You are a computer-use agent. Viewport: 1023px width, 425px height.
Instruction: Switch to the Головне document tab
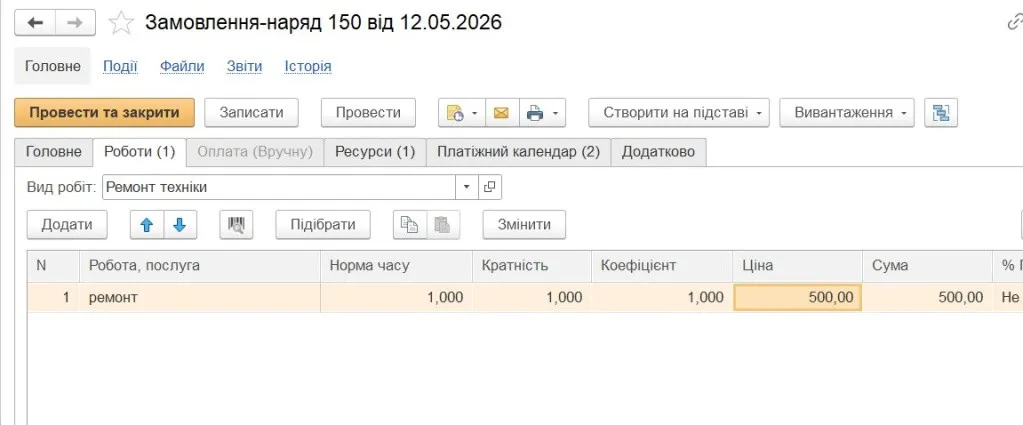tap(53, 152)
